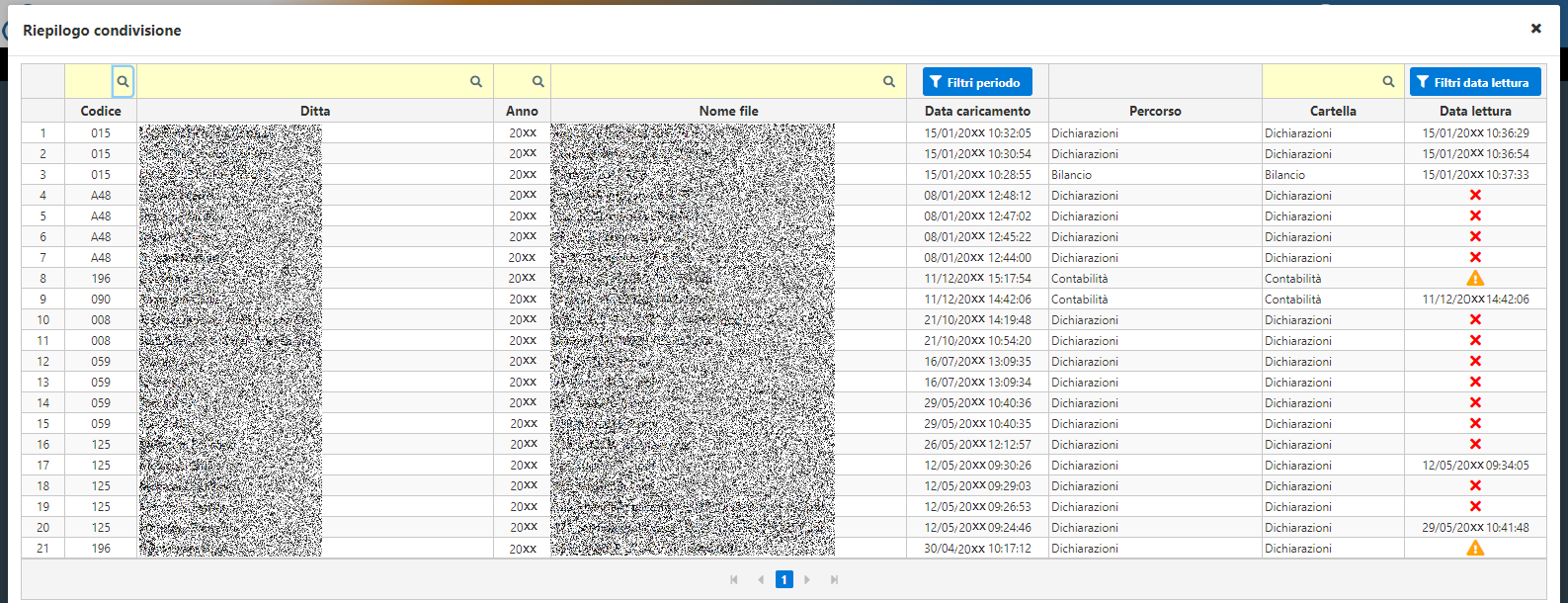Sort by the Data caricamento column header

click(977, 111)
